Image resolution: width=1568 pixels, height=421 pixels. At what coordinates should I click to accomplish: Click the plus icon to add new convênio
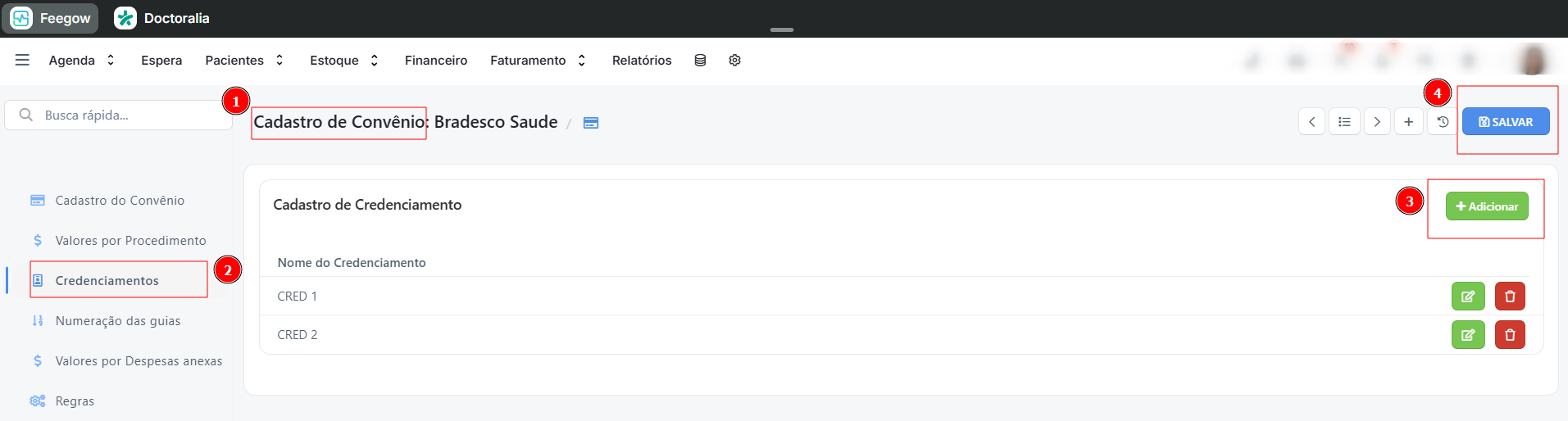click(x=1408, y=122)
